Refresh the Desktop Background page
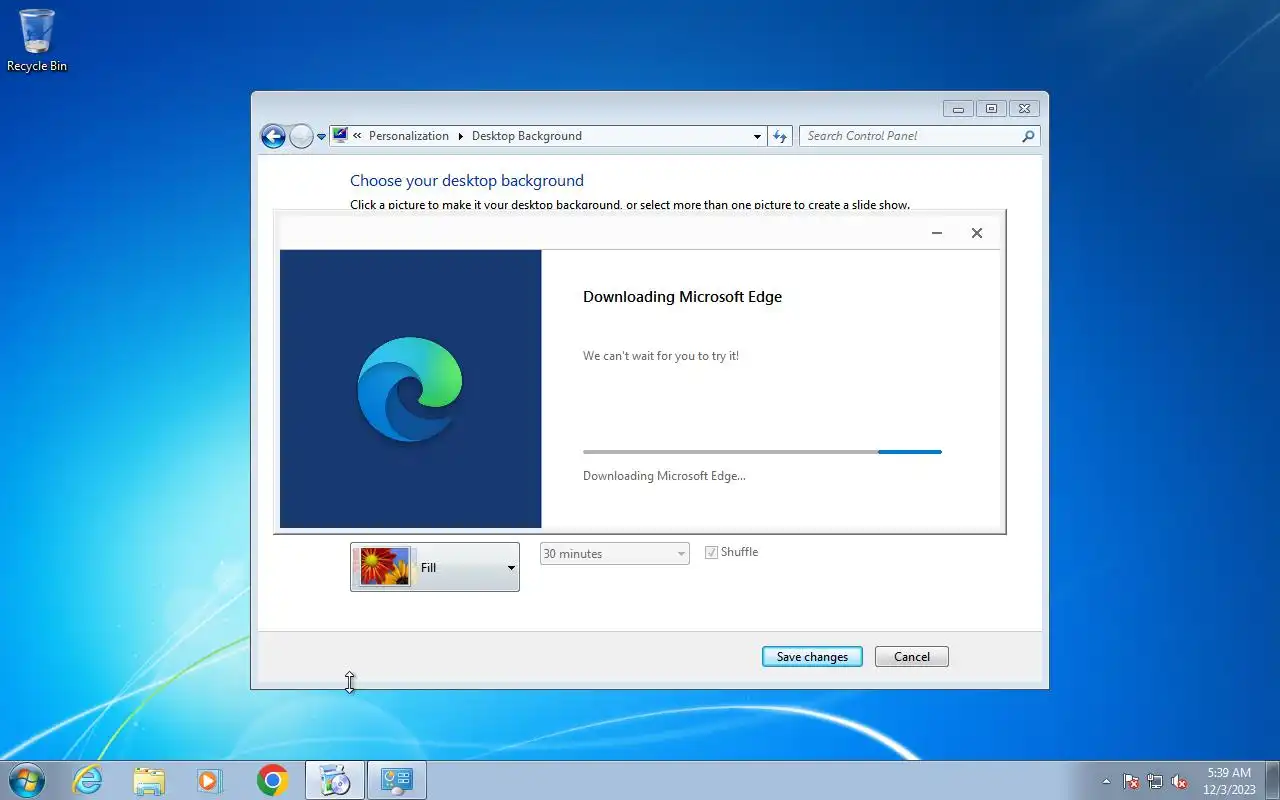This screenshot has width=1280, height=800. (x=780, y=136)
